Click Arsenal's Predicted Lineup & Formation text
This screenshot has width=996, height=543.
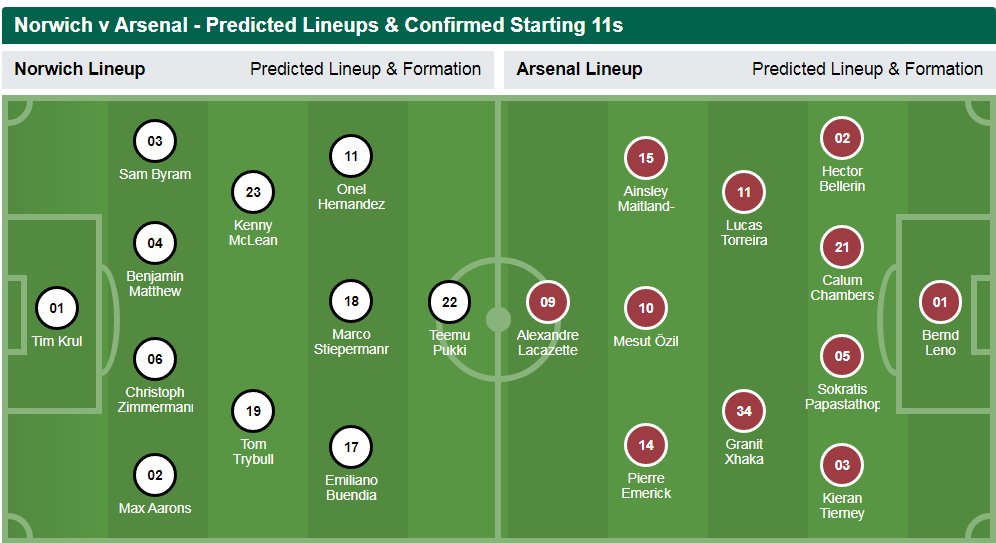coord(868,69)
